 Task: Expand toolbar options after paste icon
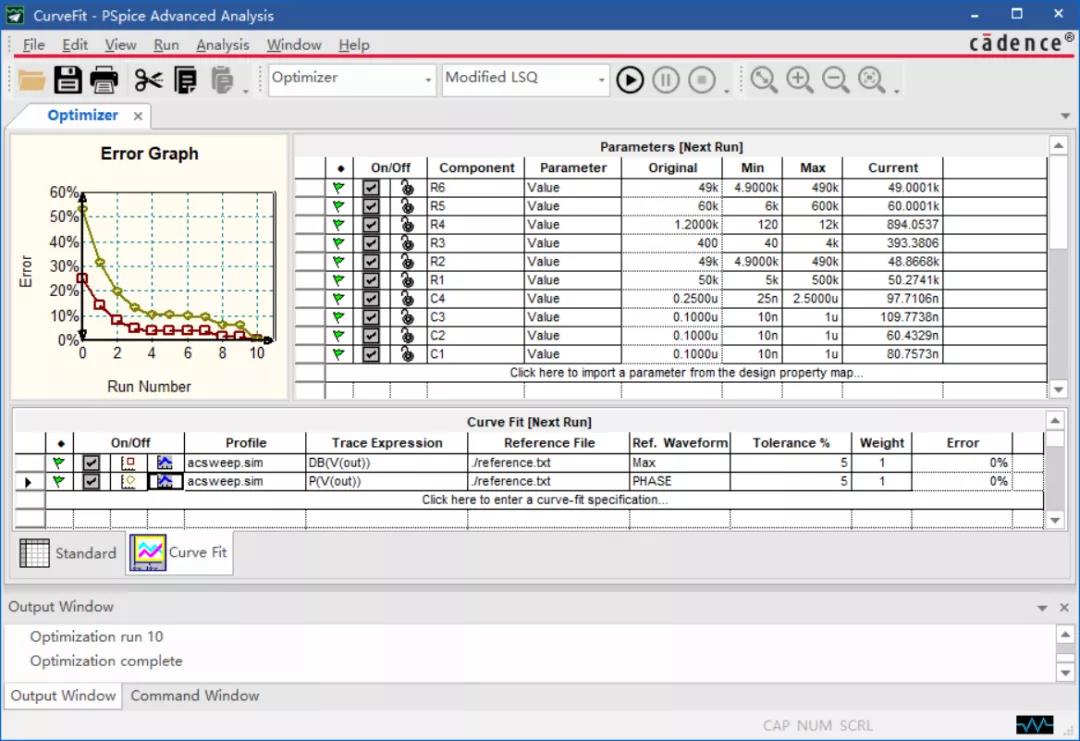pyautogui.click(x=246, y=92)
